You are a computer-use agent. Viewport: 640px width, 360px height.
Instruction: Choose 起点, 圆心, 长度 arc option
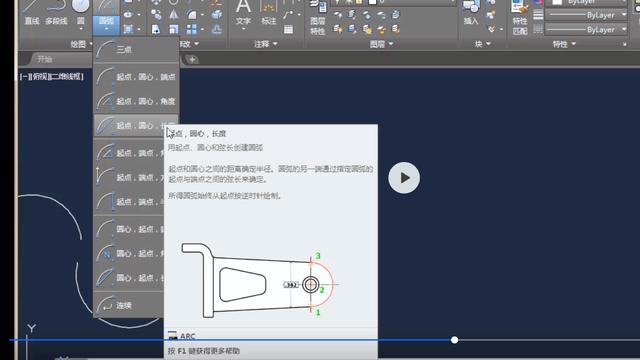click(x=136, y=125)
